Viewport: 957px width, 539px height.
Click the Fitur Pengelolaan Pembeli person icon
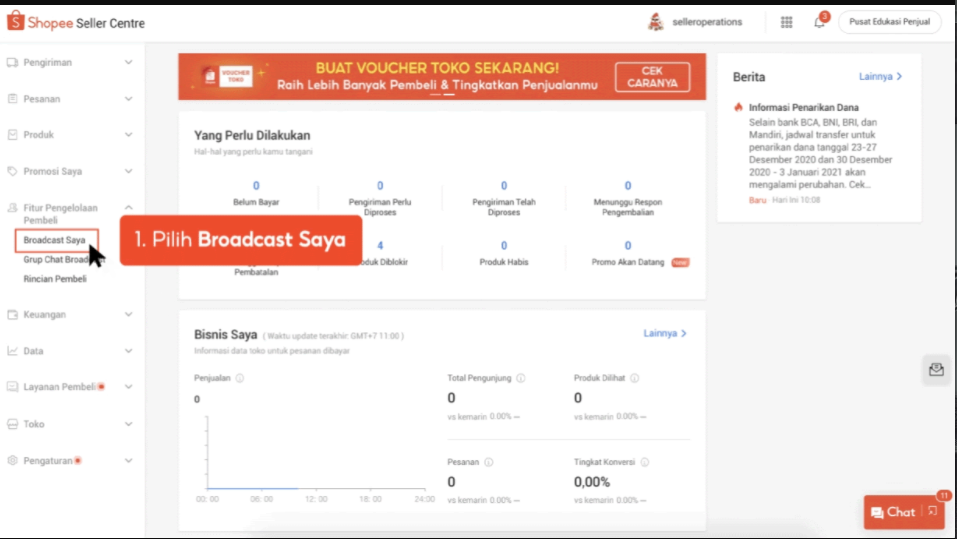click(12, 208)
